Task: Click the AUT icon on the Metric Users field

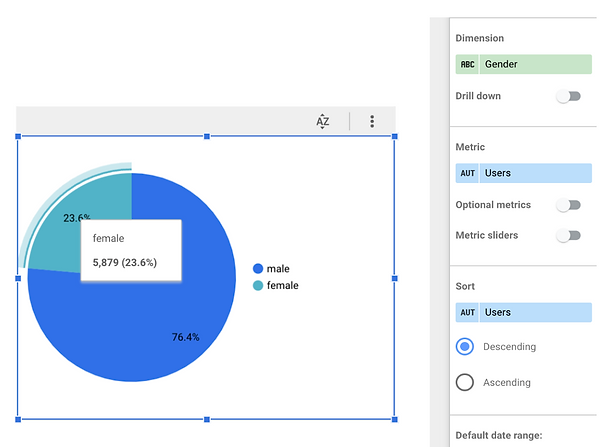Action: tap(468, 173)
